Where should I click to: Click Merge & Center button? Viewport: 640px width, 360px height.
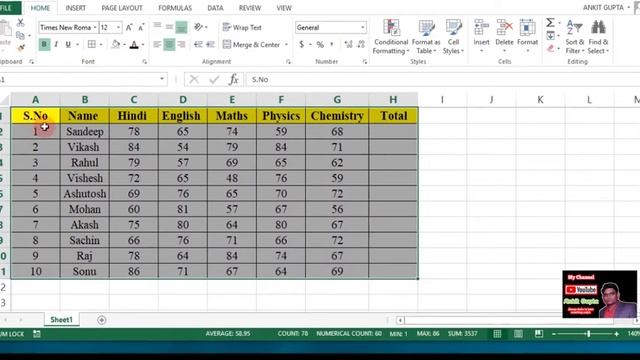tap(251, 44)
